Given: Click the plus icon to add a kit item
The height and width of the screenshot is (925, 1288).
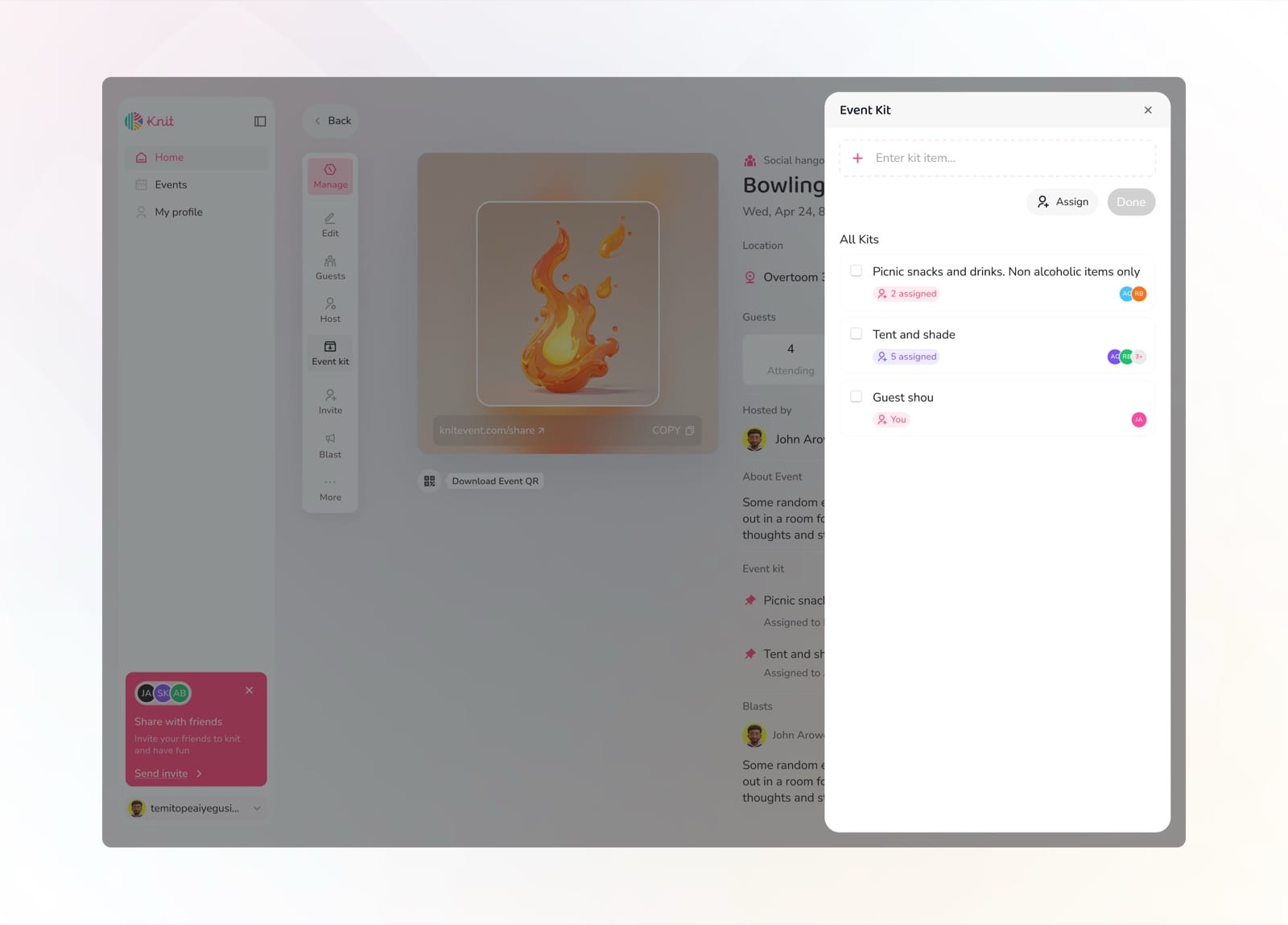Looking at the screenshot, I should click(x=857, y=159).
